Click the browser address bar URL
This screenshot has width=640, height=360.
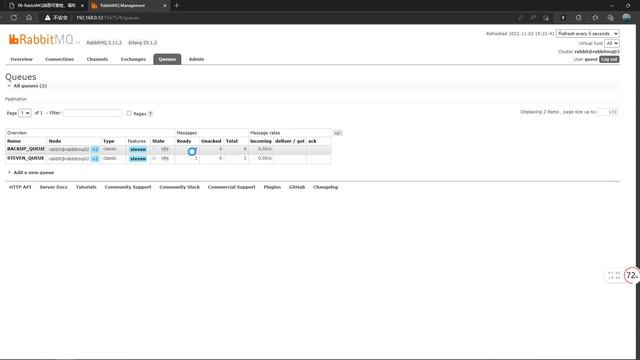click(x=108, y=18)
